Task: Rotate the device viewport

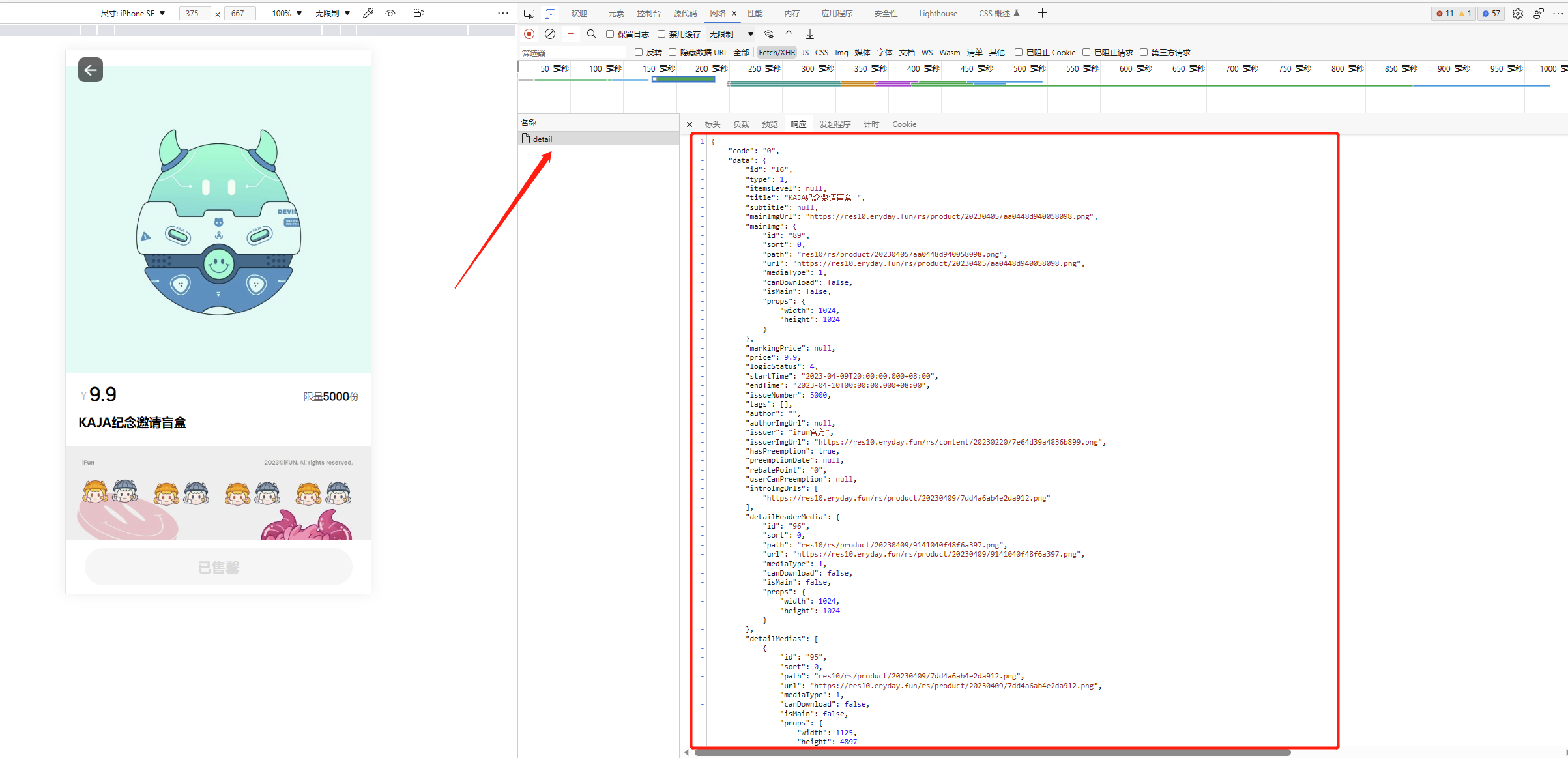Action: pyautogui.click(x=419, y=13)
